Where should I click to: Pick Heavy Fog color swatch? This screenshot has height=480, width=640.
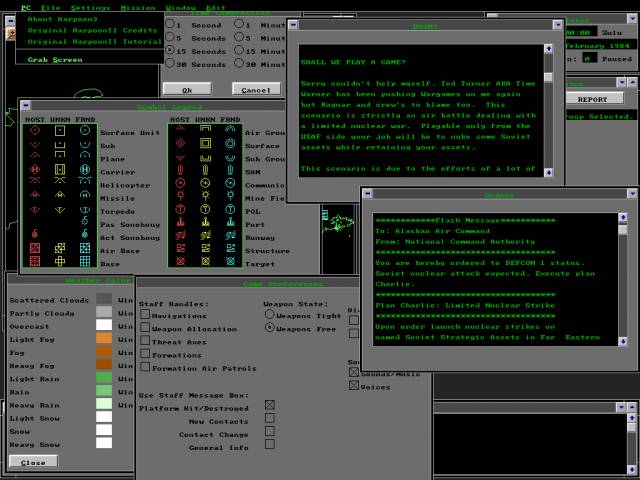tap(104, 364)
